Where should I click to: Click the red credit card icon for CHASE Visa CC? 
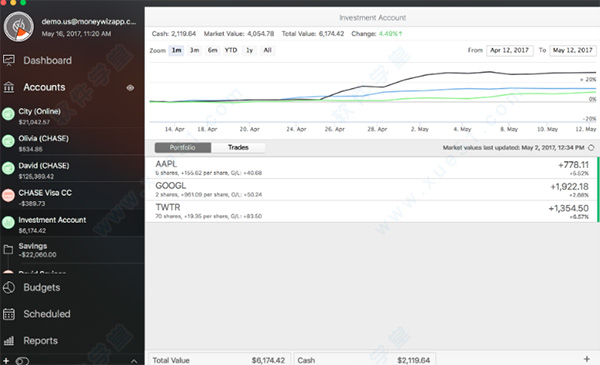pyautogui.click(x=8, y=196)
